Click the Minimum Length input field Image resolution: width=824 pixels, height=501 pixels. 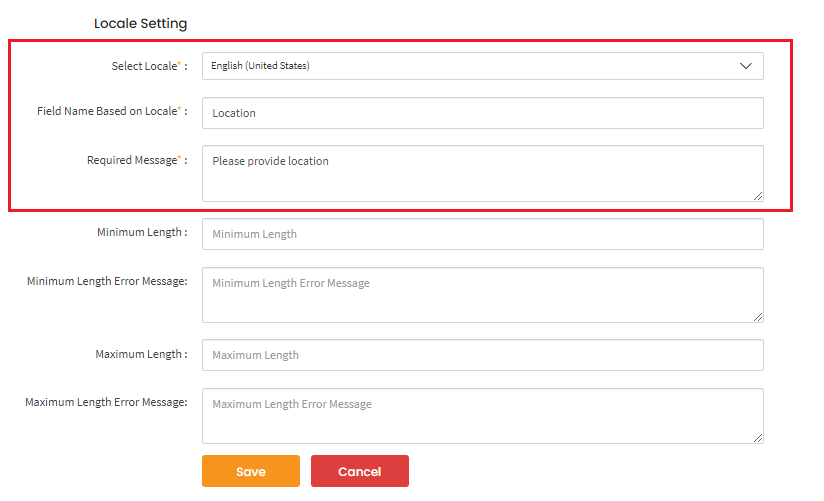click(x=482, y=234)
